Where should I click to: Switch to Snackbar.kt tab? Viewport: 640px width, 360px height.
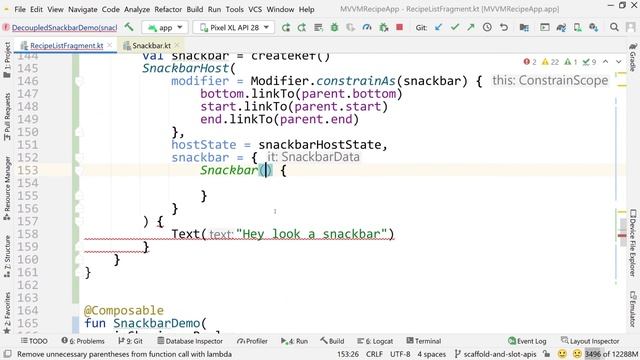[x=151, y=45]
